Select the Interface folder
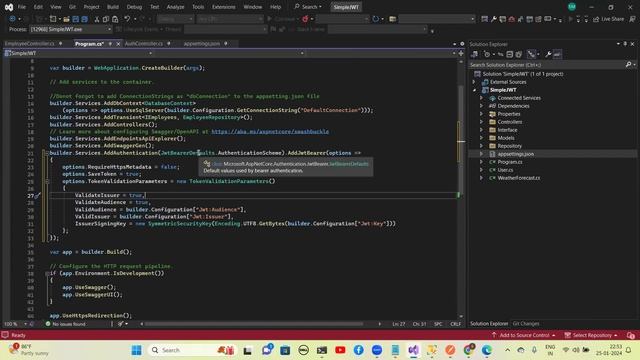 pos(507,130)
